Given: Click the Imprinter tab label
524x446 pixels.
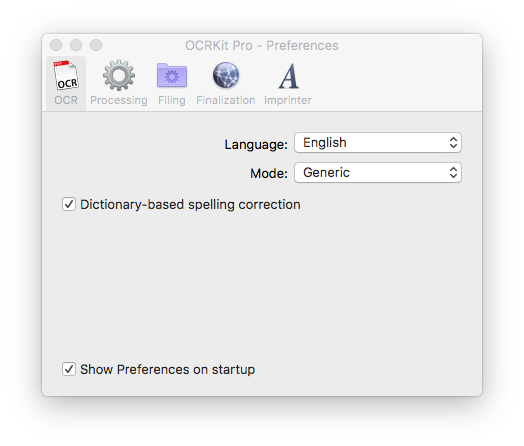Looking at the screenshot, I should (288, 100).
